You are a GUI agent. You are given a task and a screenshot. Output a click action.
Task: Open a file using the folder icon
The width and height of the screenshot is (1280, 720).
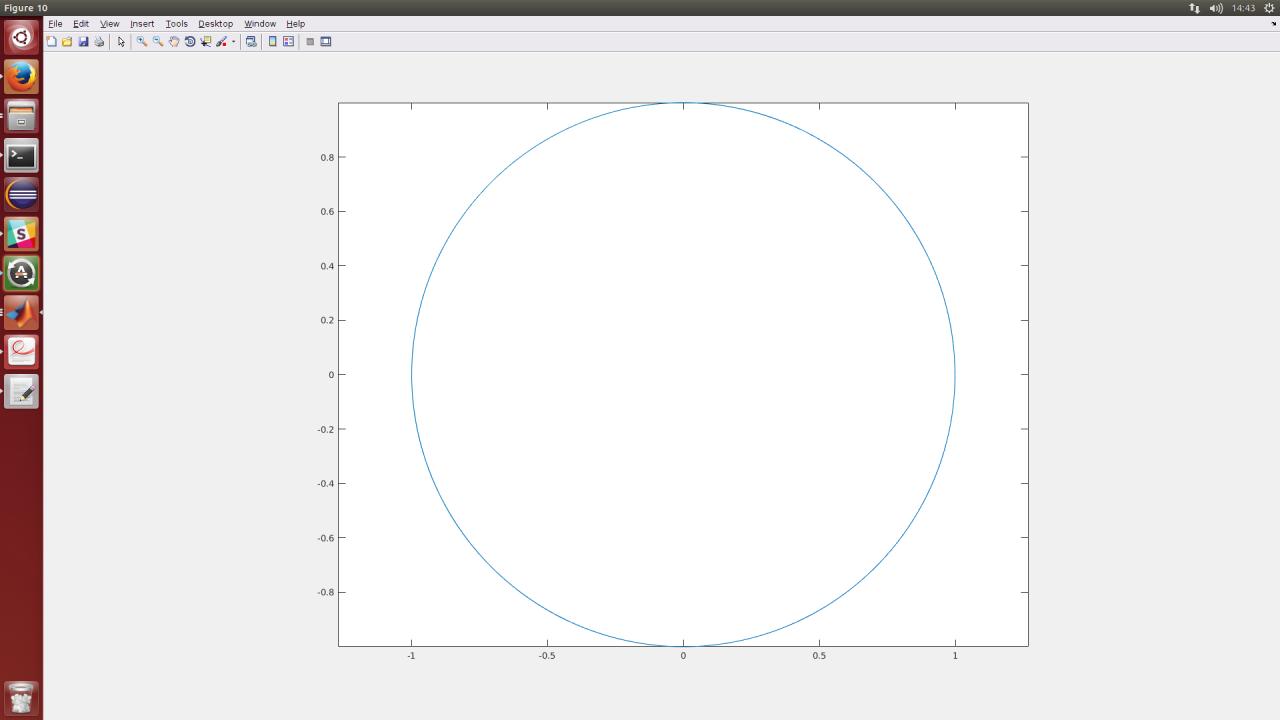[x=67, y=42]
